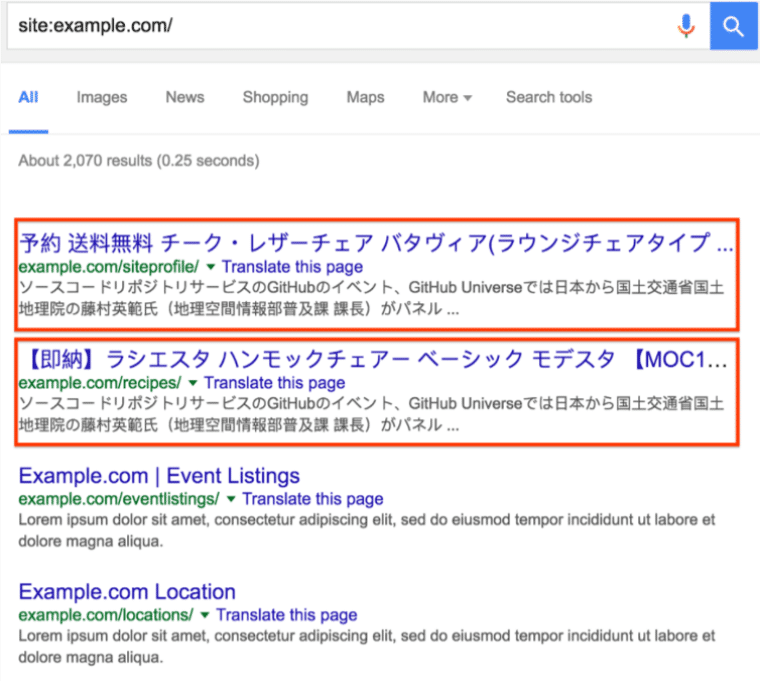Open Example.com | Event Listings result
This screenshot has height=681, width=760.
(159, 476)
